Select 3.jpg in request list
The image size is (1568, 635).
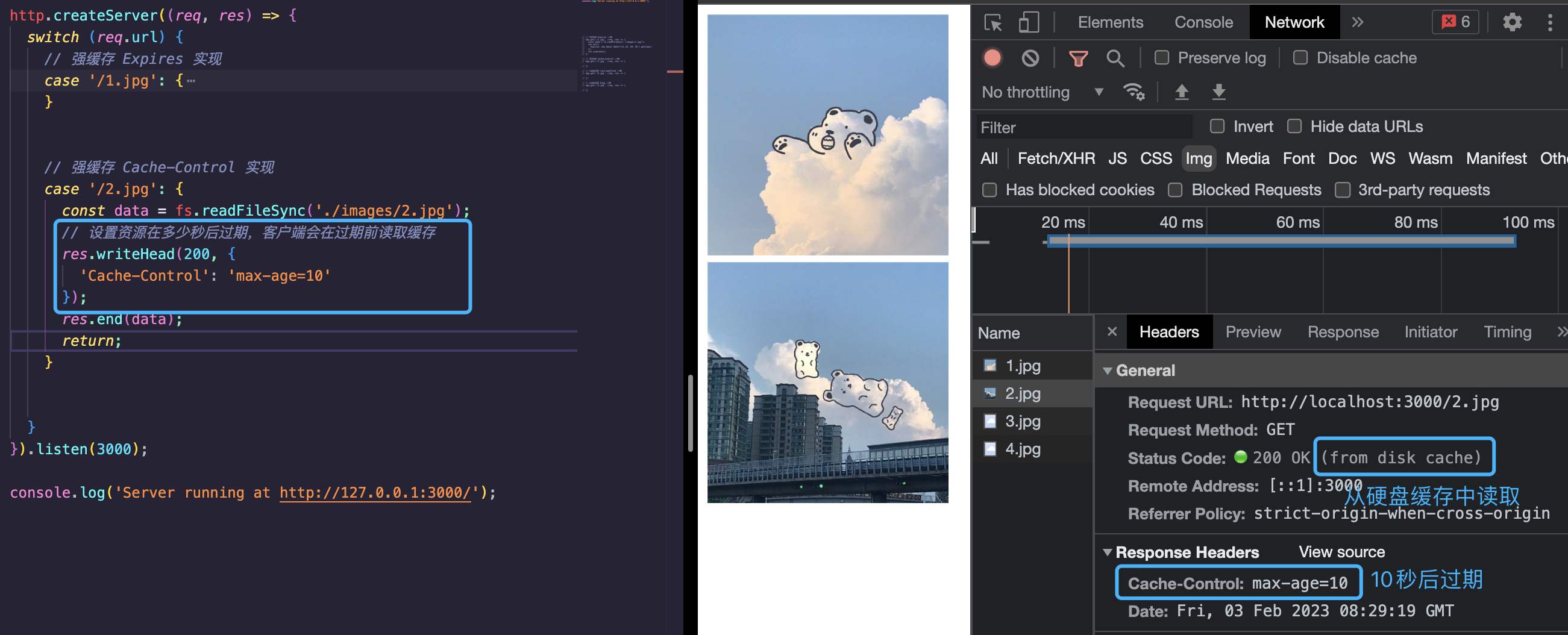pyautogui.click(x=1032, y=421)
